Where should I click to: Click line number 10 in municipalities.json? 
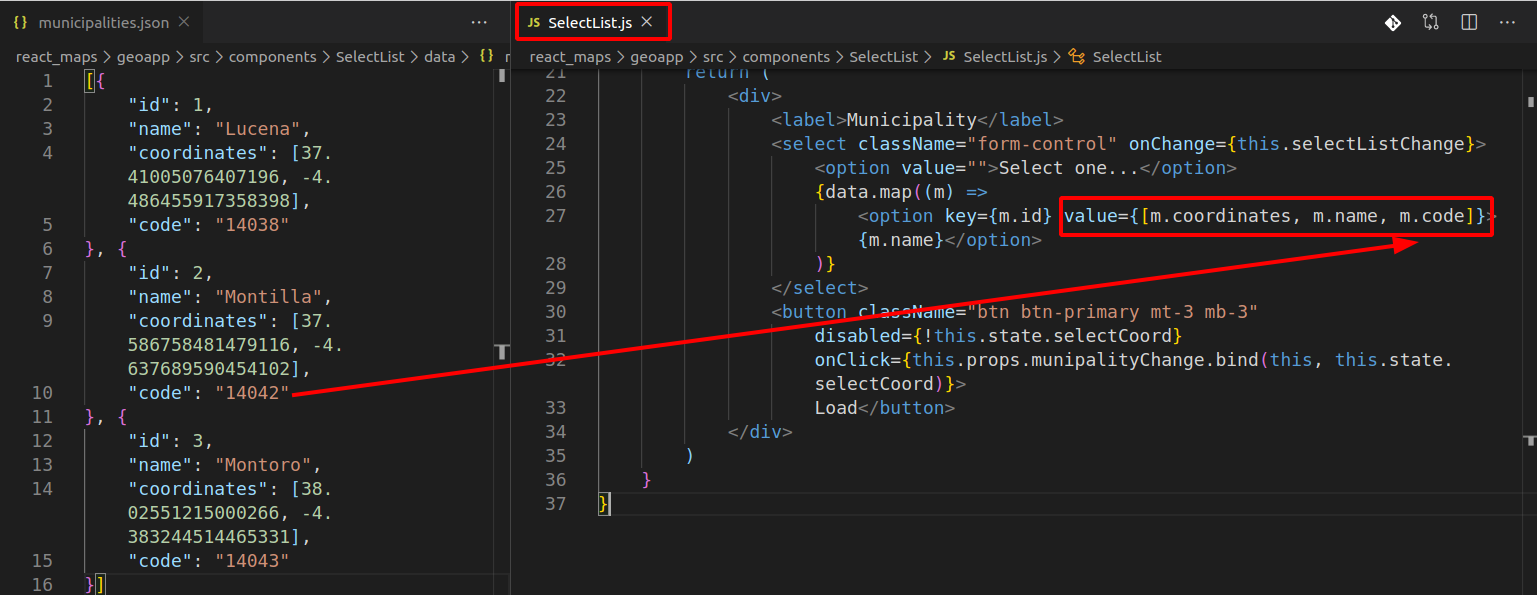(42, 393)
